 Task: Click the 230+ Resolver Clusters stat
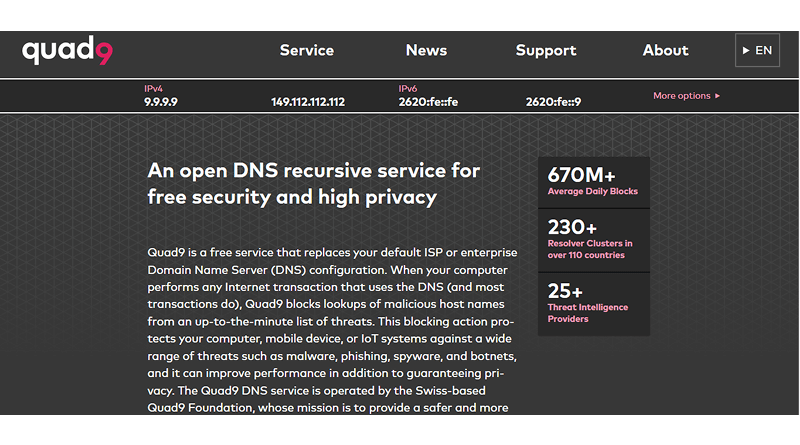pos(593,240)
